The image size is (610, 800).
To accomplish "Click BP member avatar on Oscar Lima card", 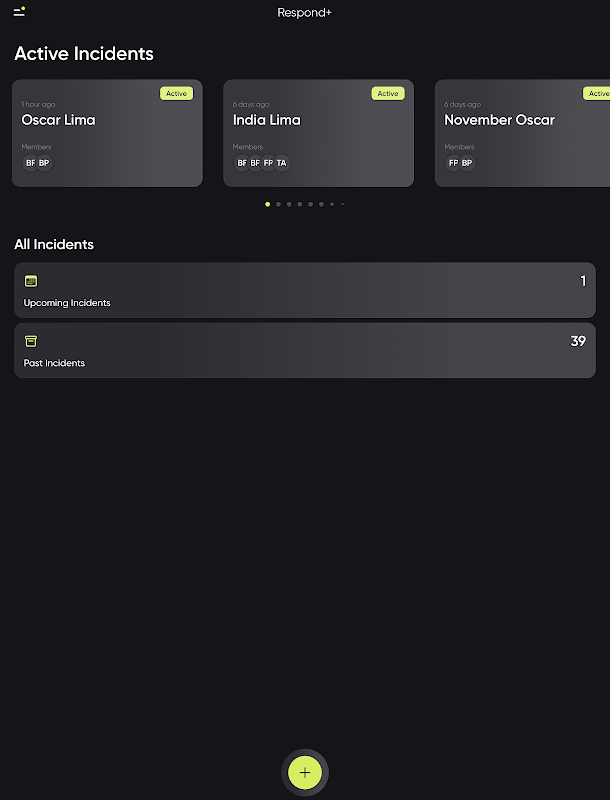I will (44, 163).
